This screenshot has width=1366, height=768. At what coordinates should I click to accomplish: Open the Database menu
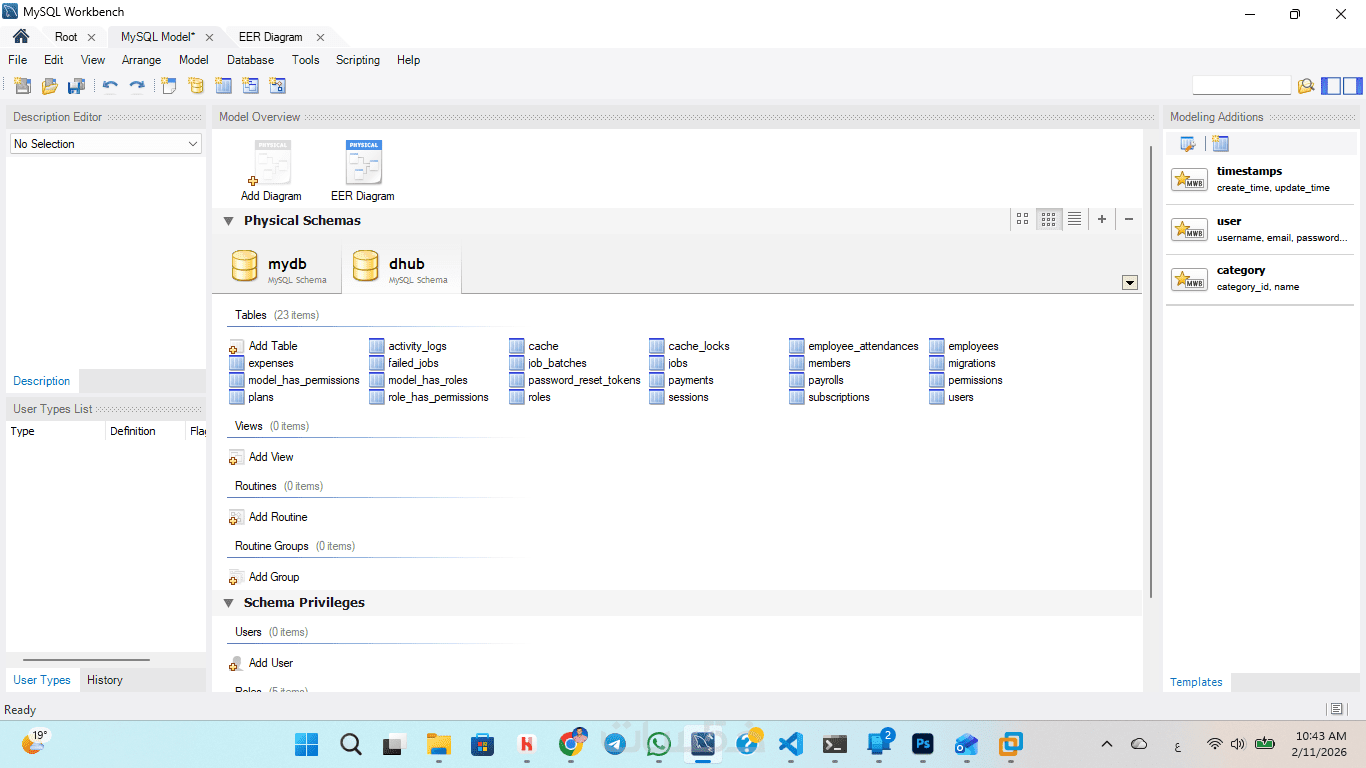point(250,60)
